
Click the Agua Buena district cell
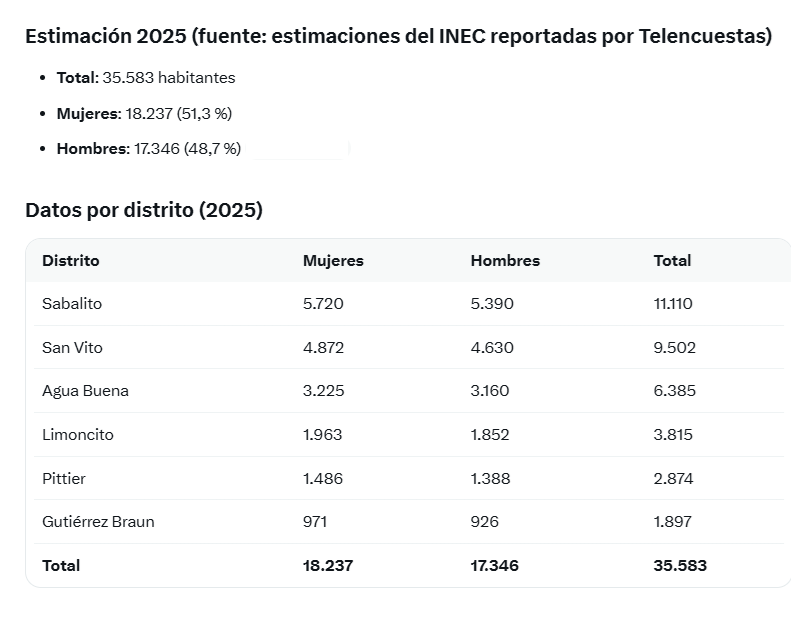[85, 391]
